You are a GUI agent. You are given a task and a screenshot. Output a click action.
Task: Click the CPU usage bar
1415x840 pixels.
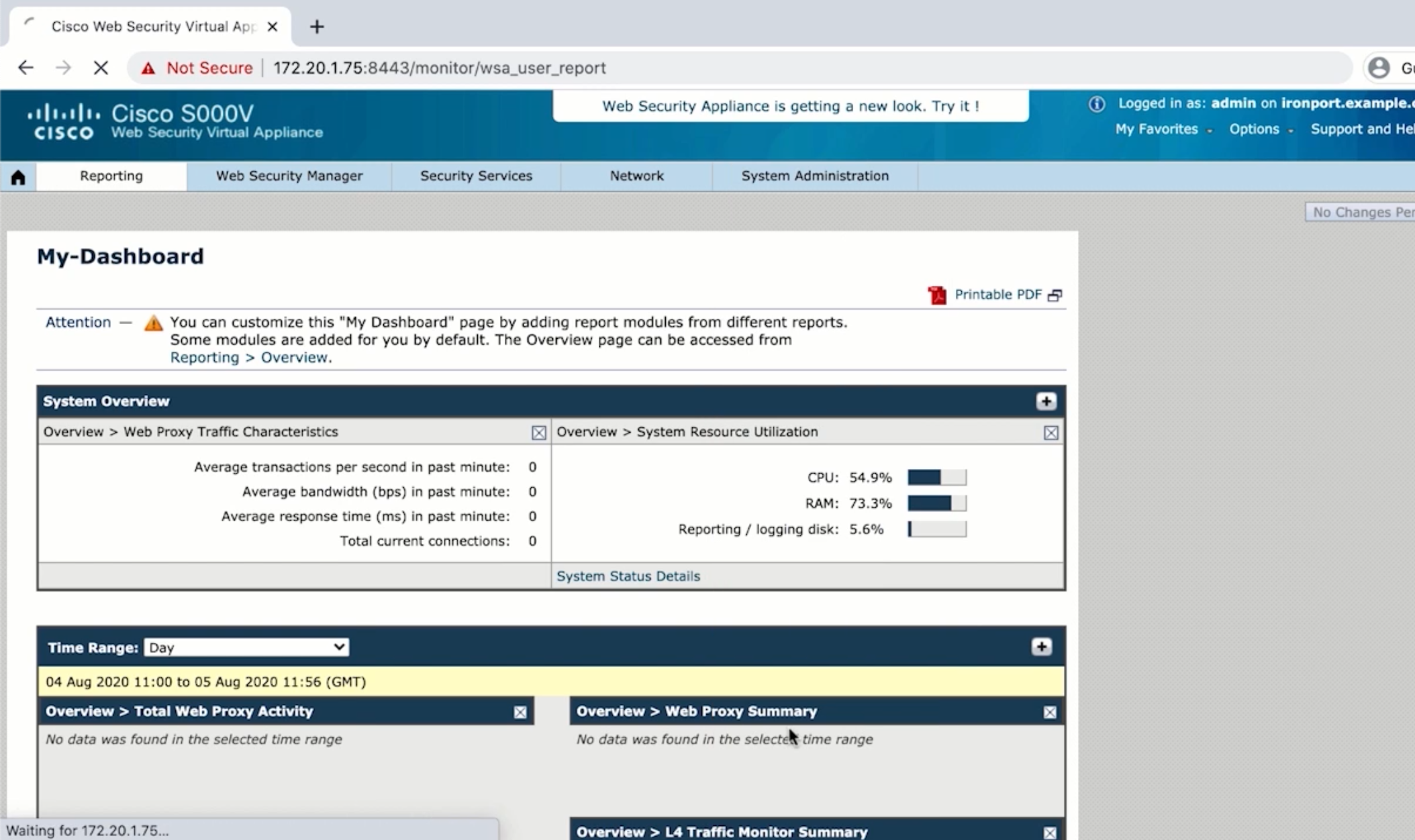(937, 478)
